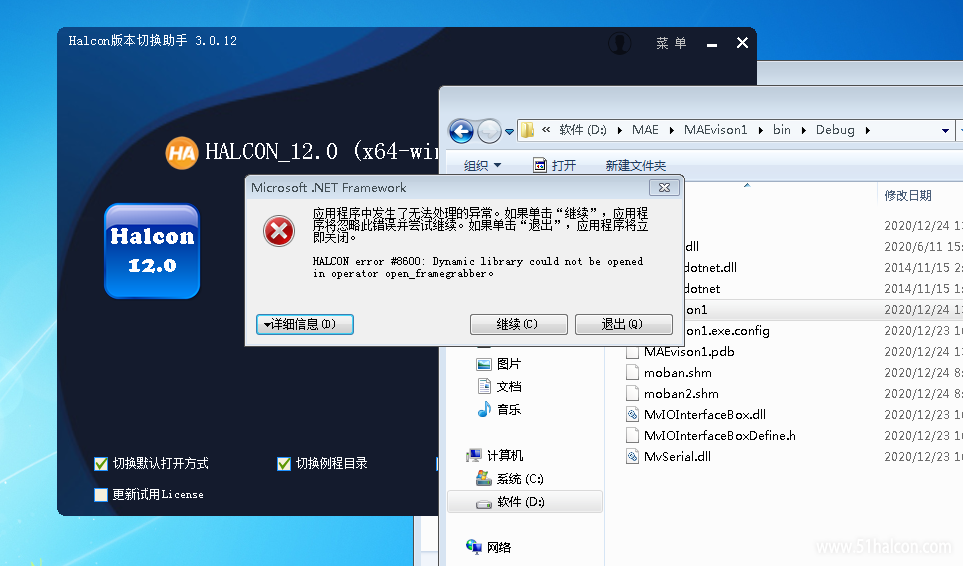Open 音乐 library in navigation pane

pyautogui.click(x=499, y=409)
